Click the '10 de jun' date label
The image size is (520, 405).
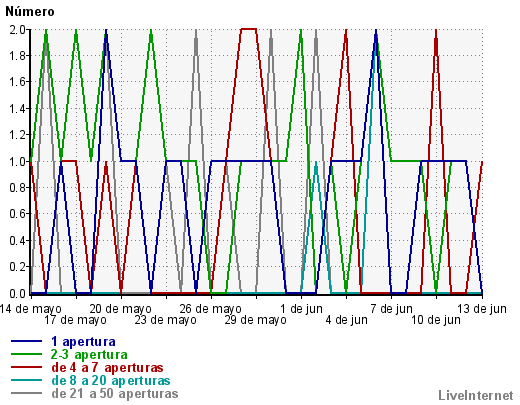[436, 320]
